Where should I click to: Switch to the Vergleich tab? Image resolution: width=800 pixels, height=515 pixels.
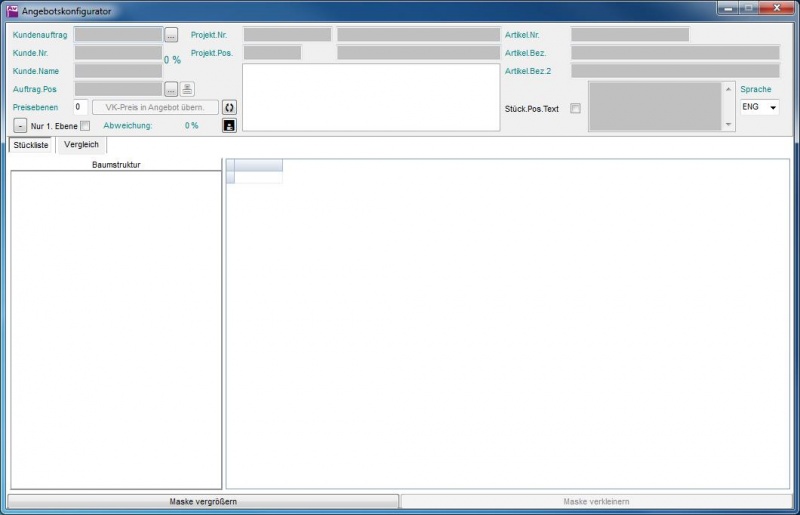(81, 145)
